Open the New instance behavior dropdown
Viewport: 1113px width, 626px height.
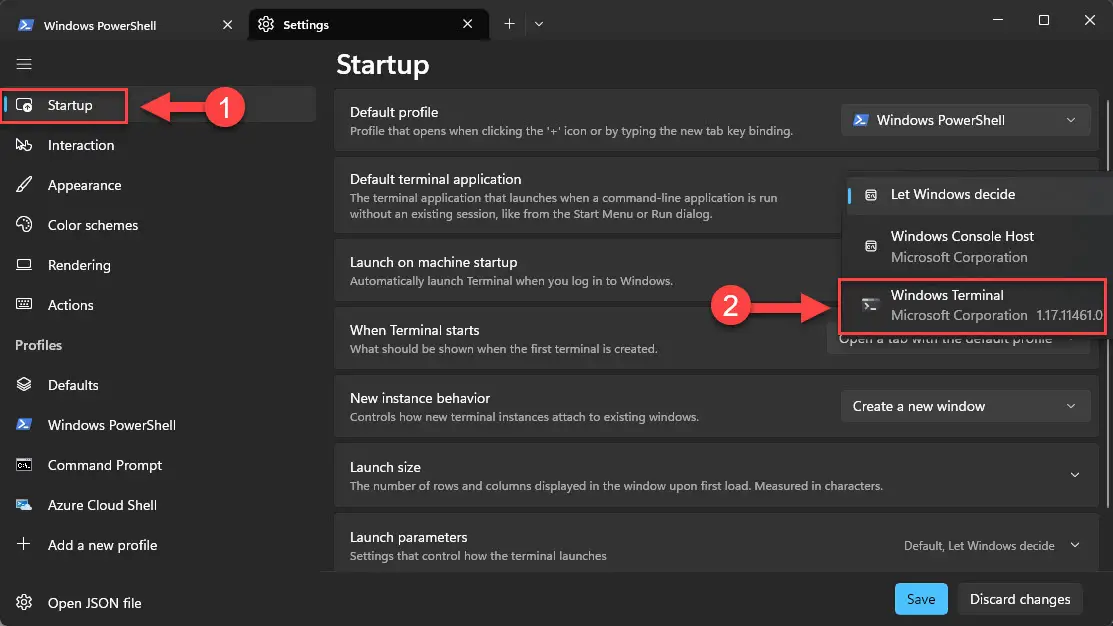[965, 406]
